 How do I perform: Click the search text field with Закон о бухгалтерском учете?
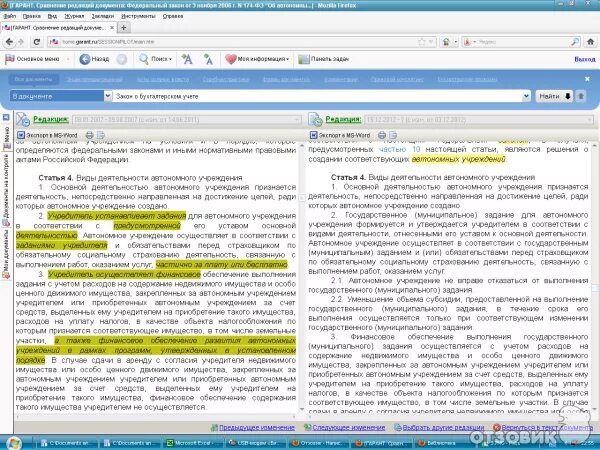pyautogui.click(x=317, y=96)
